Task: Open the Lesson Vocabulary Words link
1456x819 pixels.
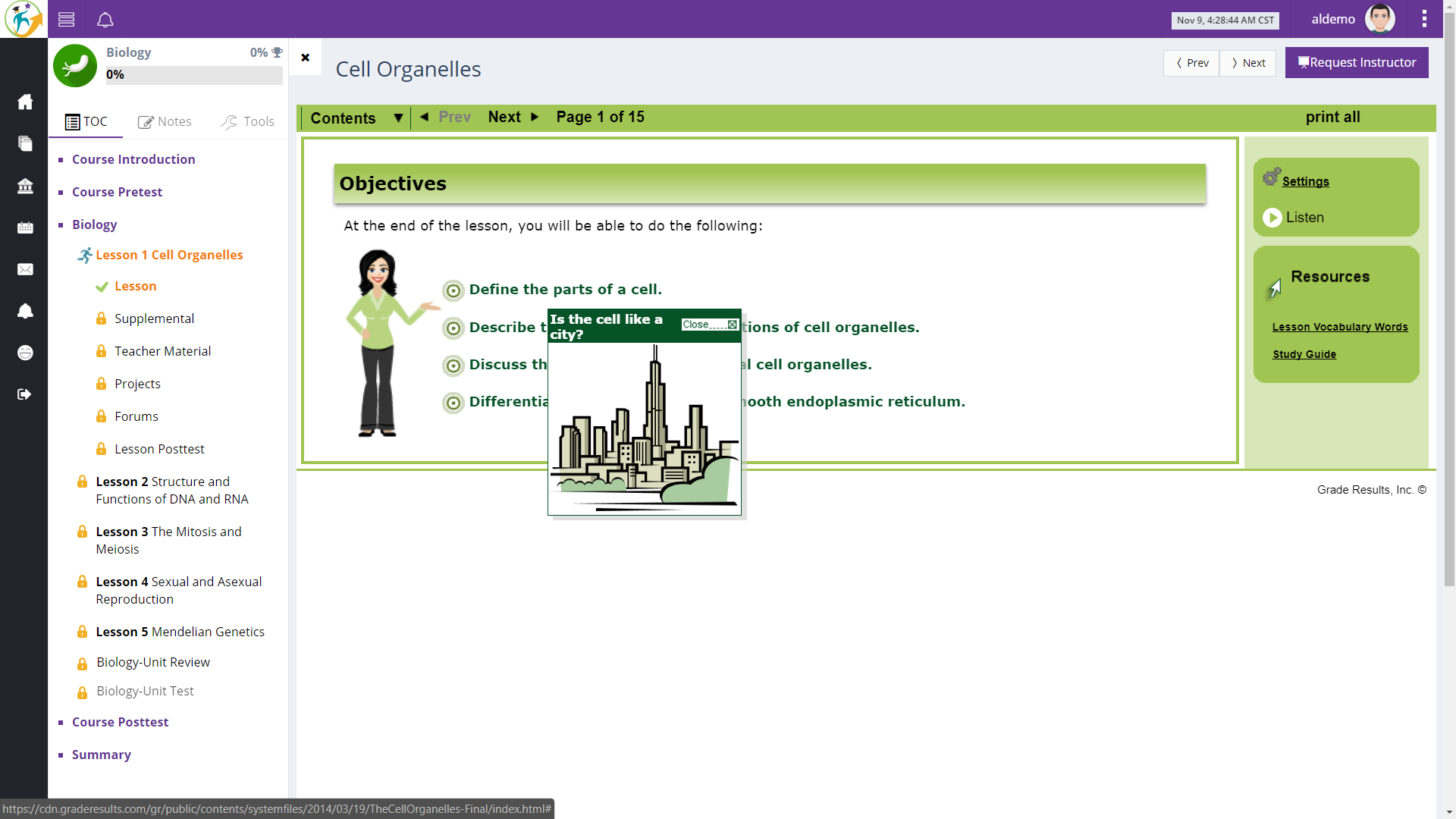Action: click(1339, 327)
